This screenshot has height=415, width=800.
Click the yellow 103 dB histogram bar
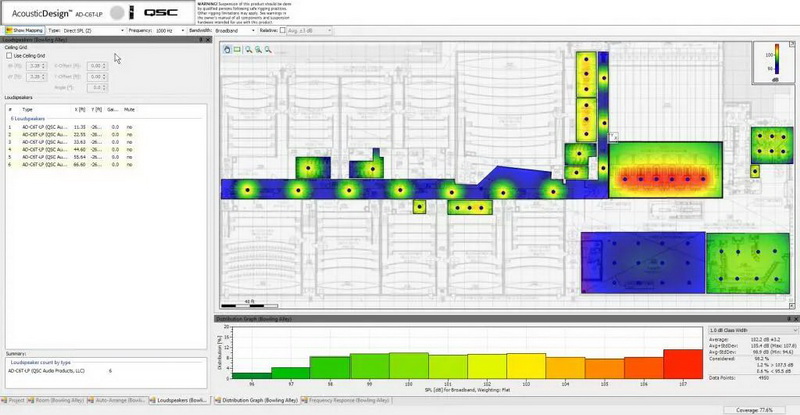point(526,366)
